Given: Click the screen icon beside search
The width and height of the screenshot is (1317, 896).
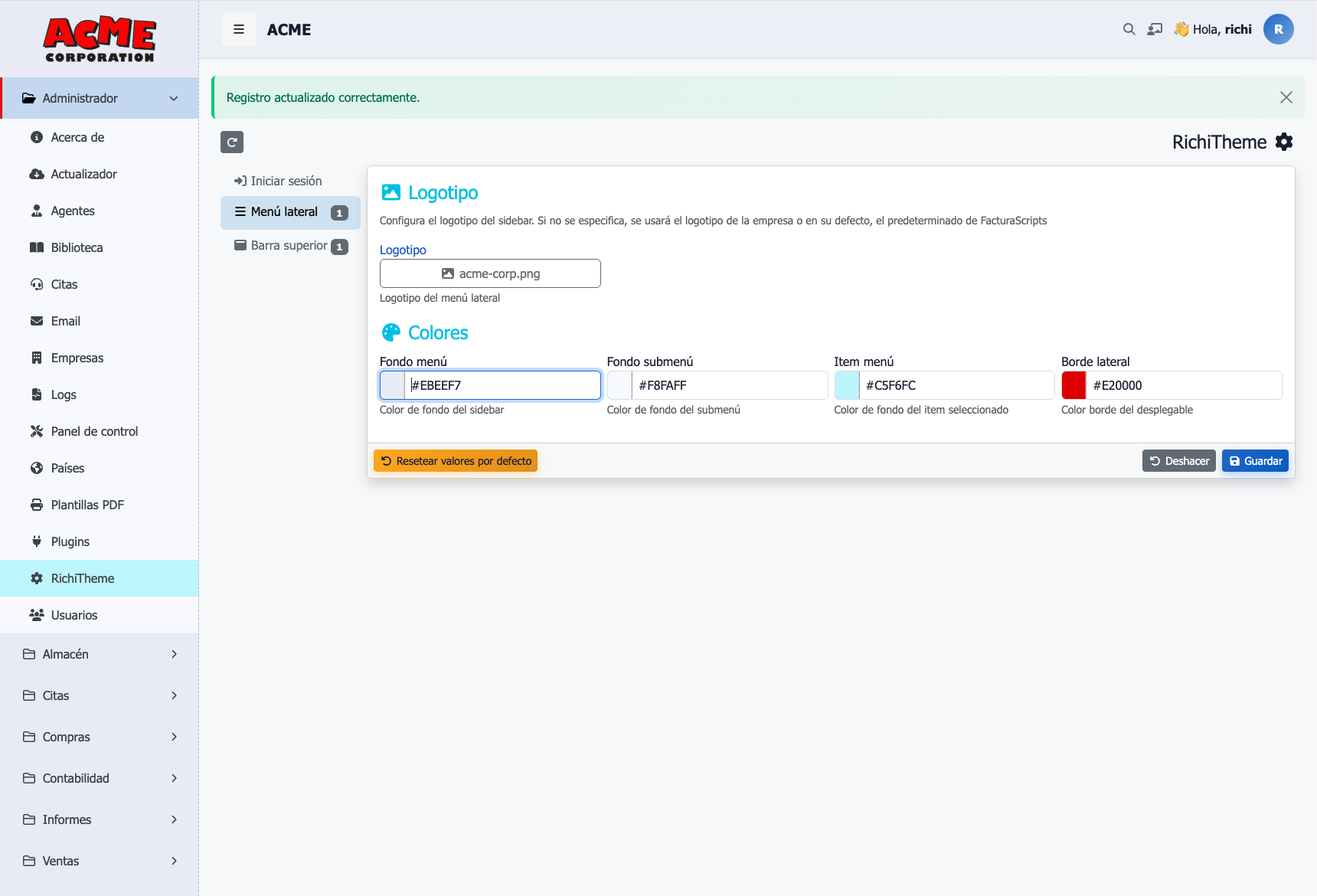Looking at the screenshot, I should point(1155,29).
